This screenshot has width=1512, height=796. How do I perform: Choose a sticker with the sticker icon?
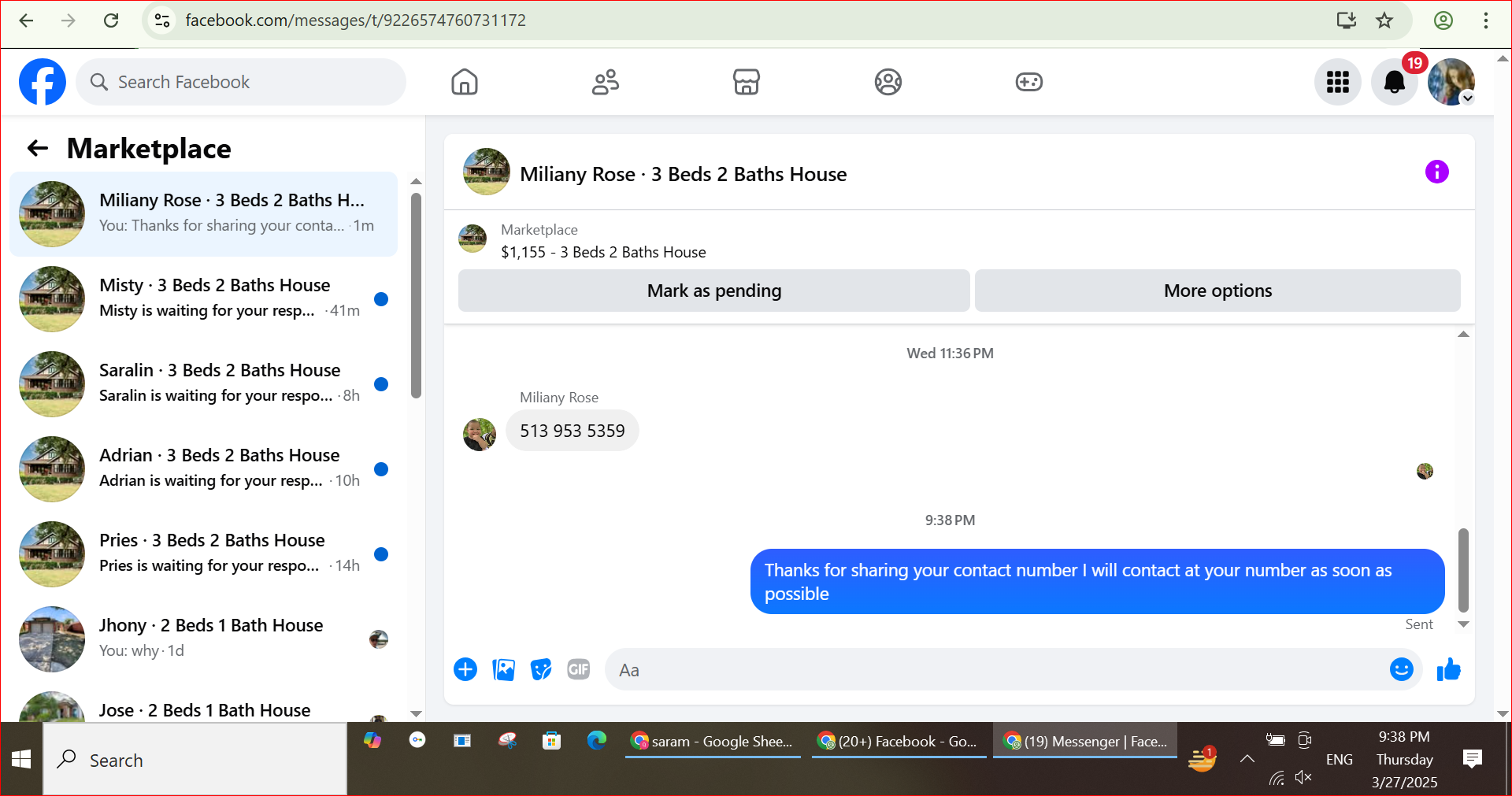pyautogui.click(x=541, y=669)
